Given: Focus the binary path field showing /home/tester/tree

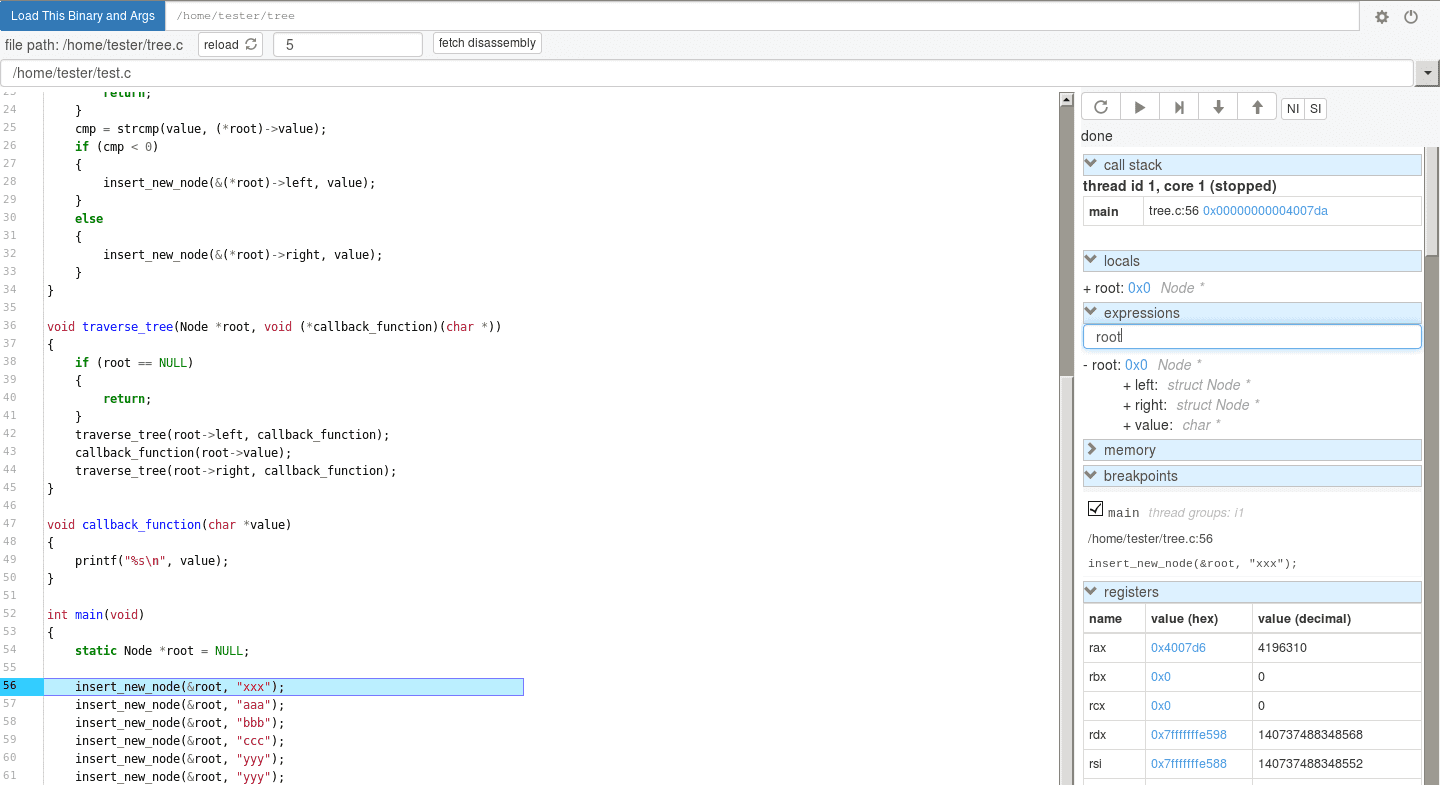Looking at the screenshot, I should [x=762, y=16].
